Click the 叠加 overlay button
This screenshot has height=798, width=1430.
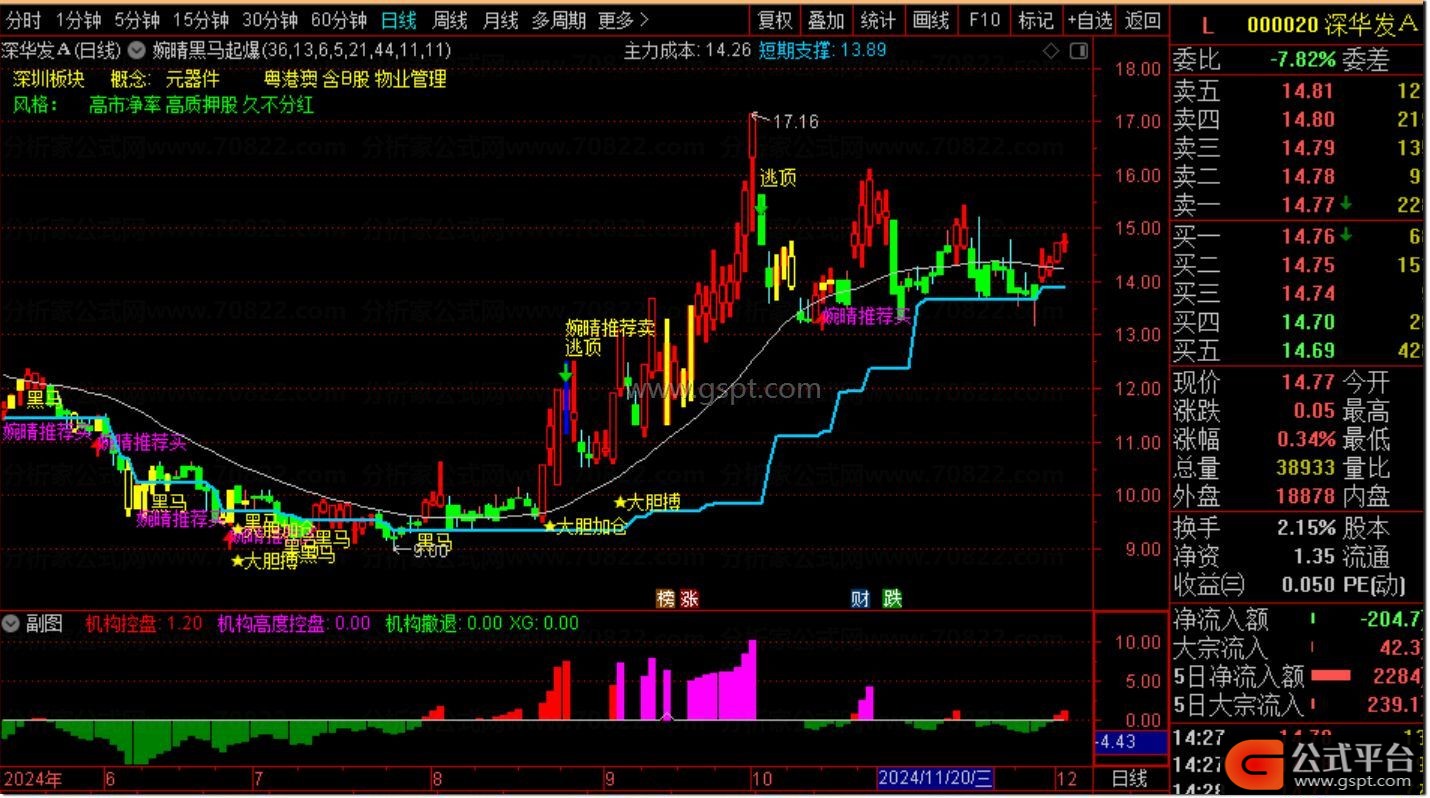(x=826, y=19)
